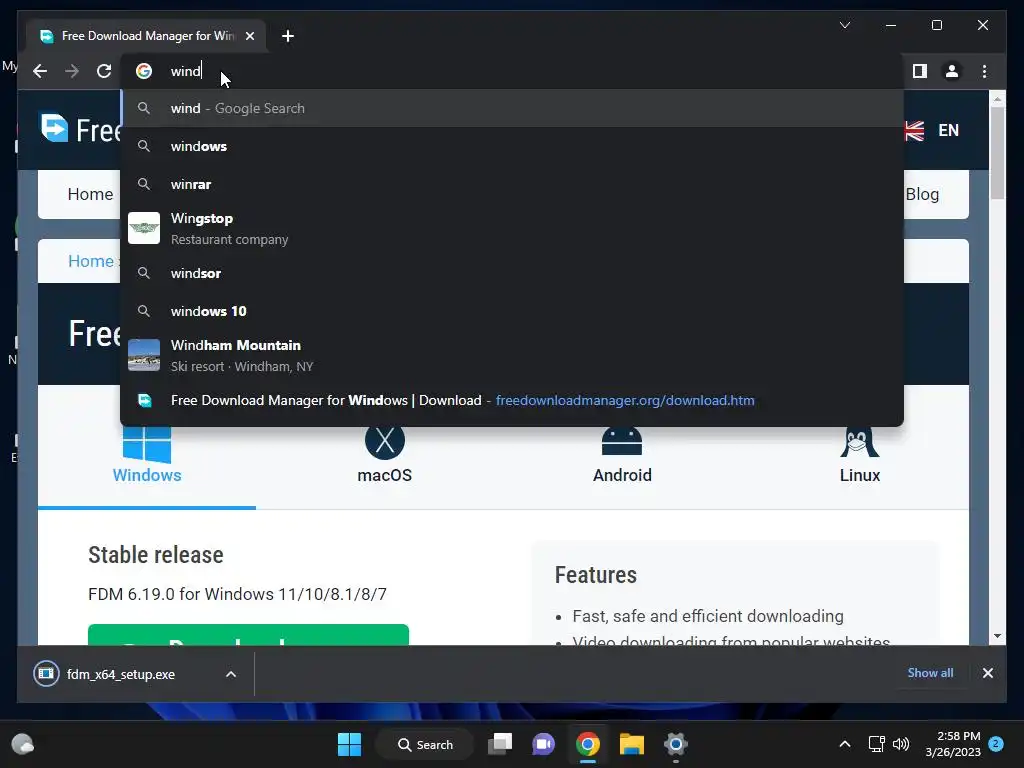The width and height of the screenshot is (1024, 768).
Task: Select the macOS platform tab
Action: click(x=385, y=457)
